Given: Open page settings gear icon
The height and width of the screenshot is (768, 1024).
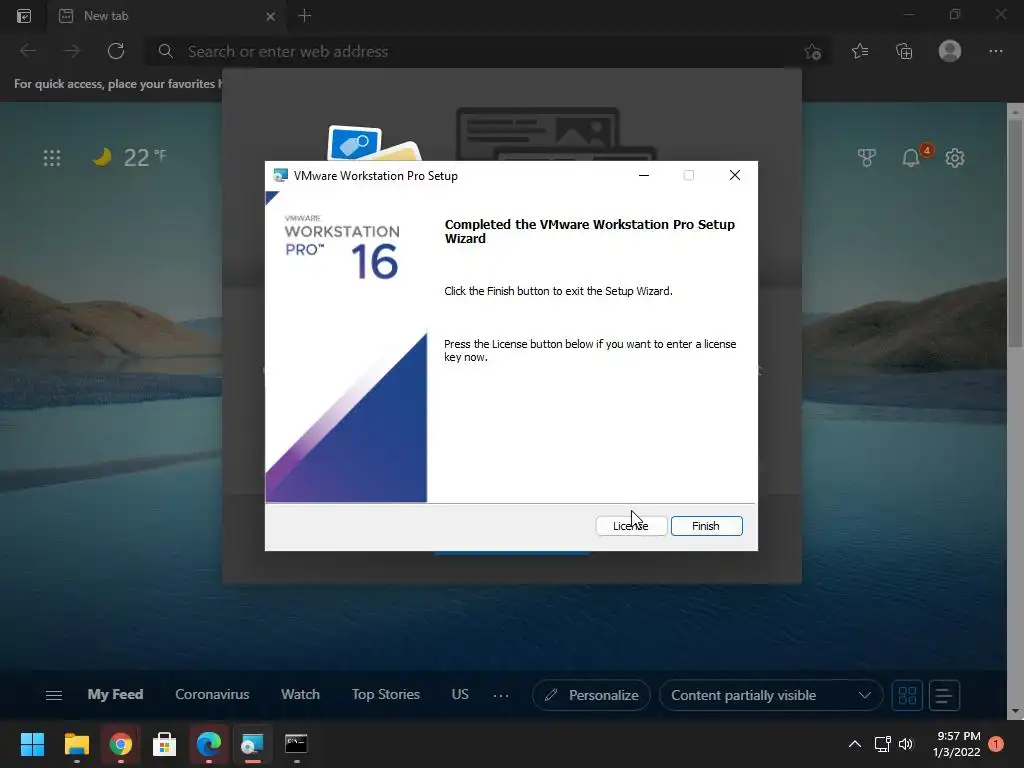Looking at the screenshot, I should point(955,157).
